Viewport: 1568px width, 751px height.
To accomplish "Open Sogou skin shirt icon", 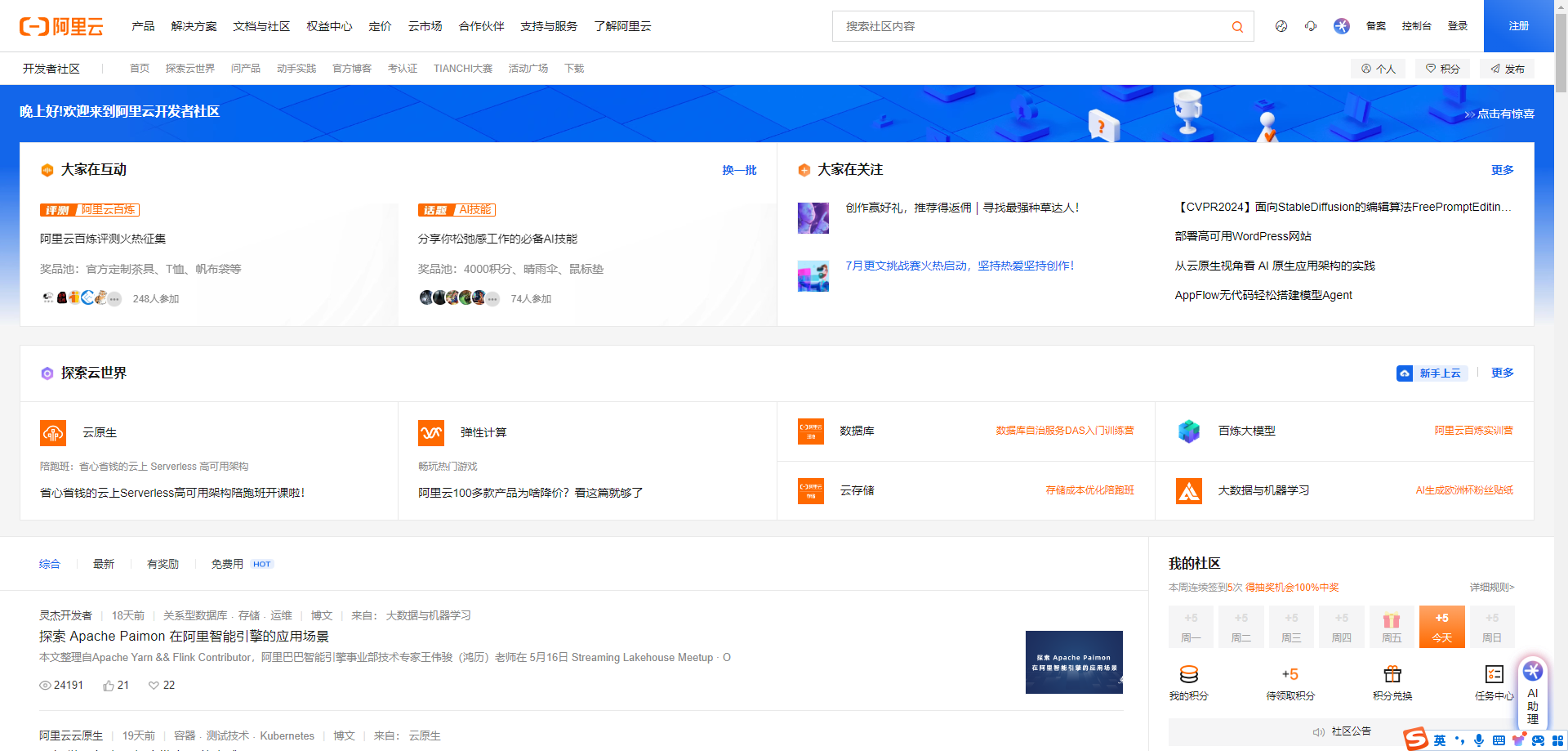I will [x=1518, y=740].
